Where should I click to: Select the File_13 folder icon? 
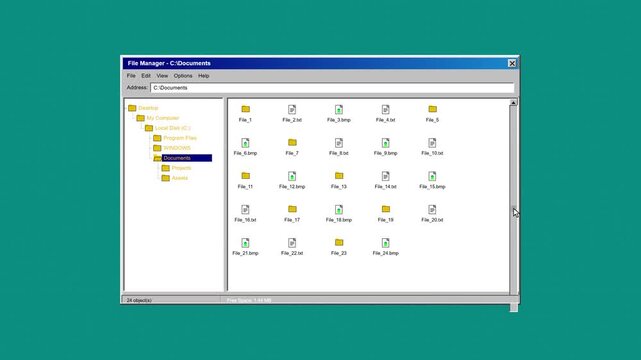click(338, 176)
